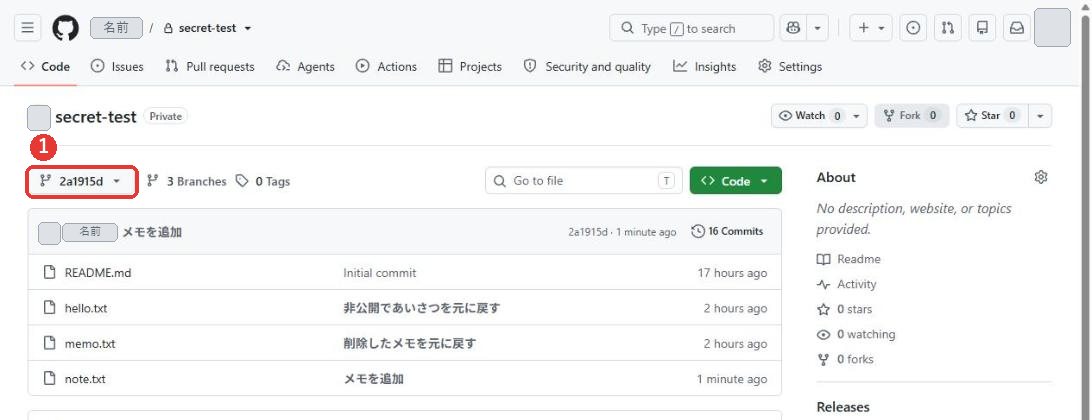
Task: Open the Releases section heading
Action: 843,407
